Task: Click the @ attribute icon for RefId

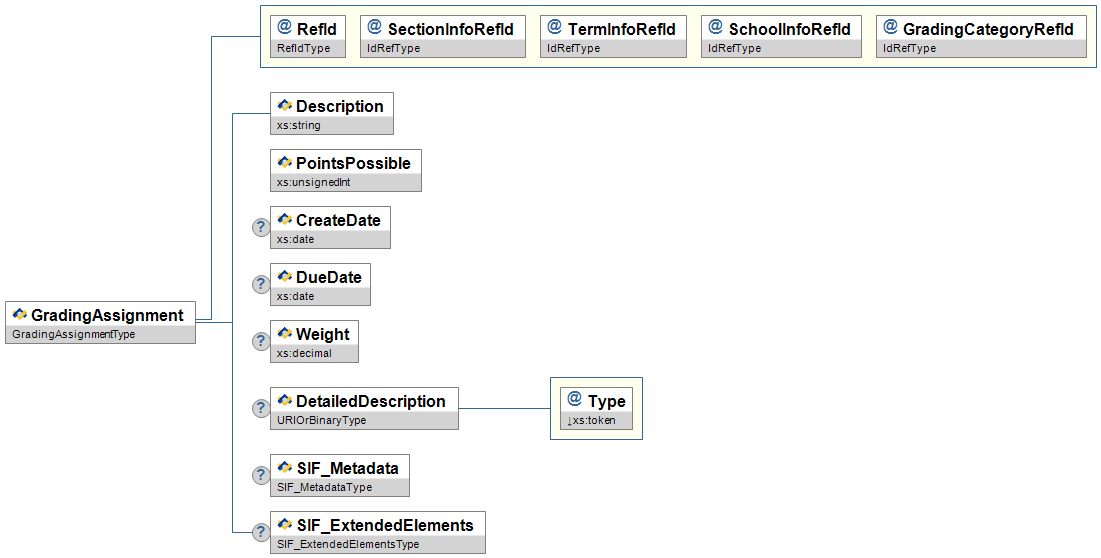Action: [283, 28]
